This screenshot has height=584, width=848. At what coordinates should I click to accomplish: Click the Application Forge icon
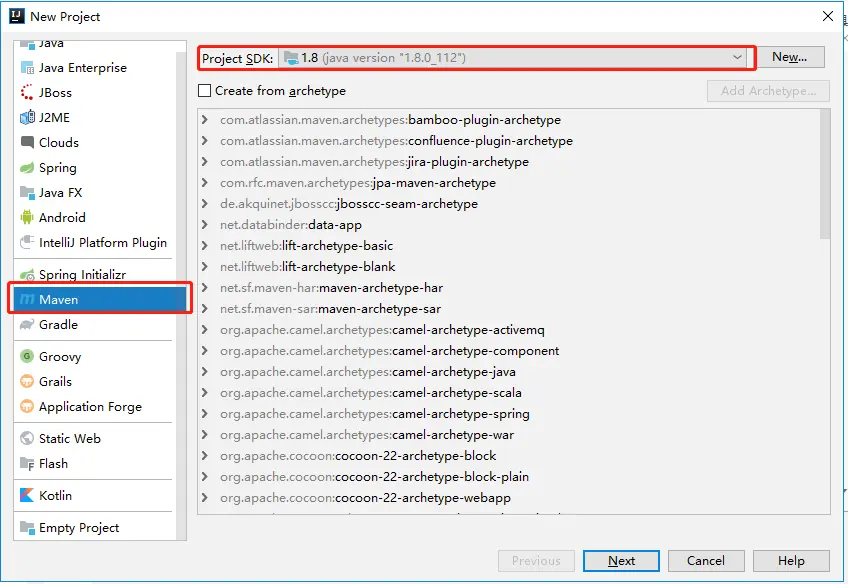point(27,406)
